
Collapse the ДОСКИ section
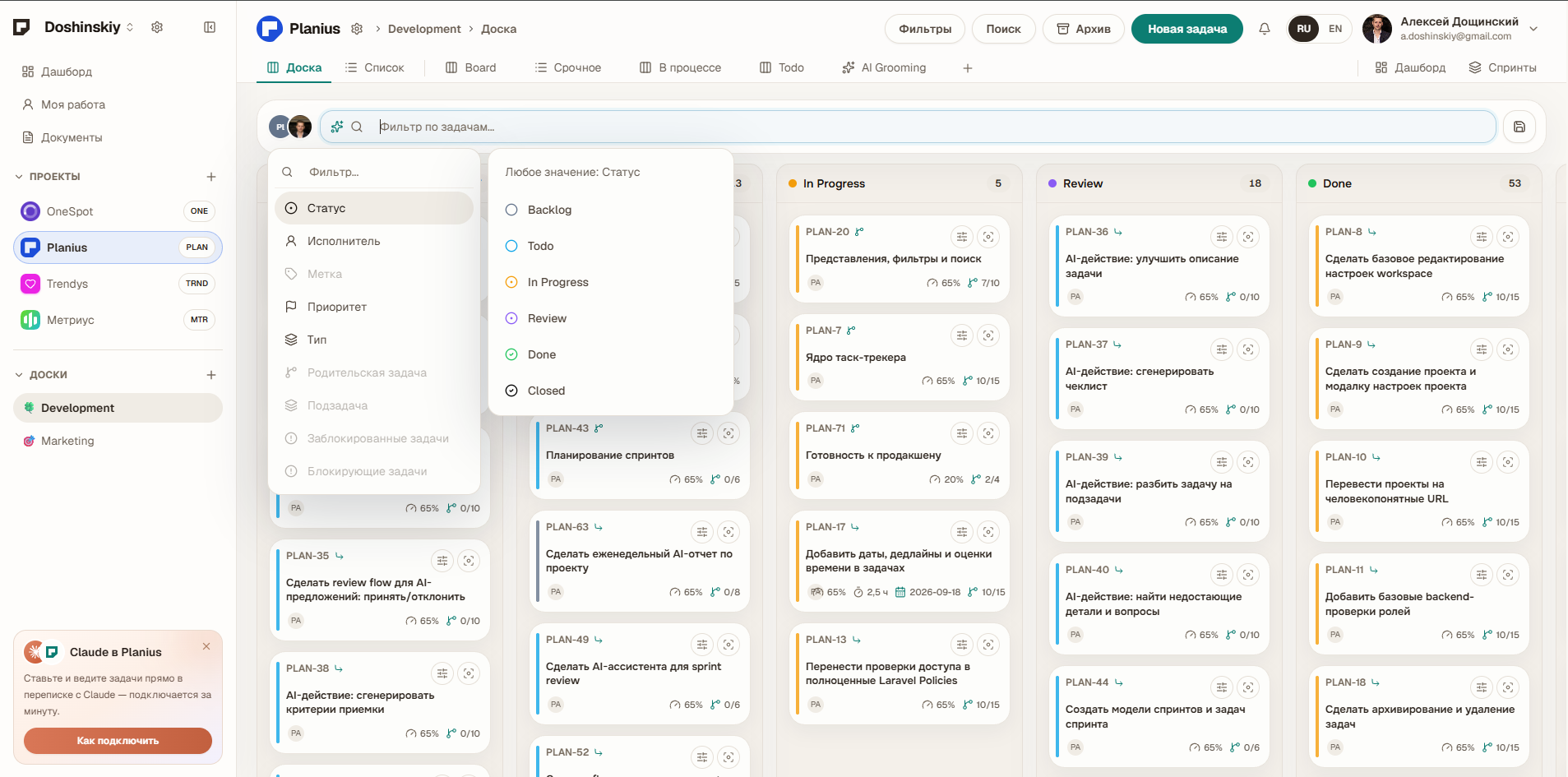coord(19,375)
